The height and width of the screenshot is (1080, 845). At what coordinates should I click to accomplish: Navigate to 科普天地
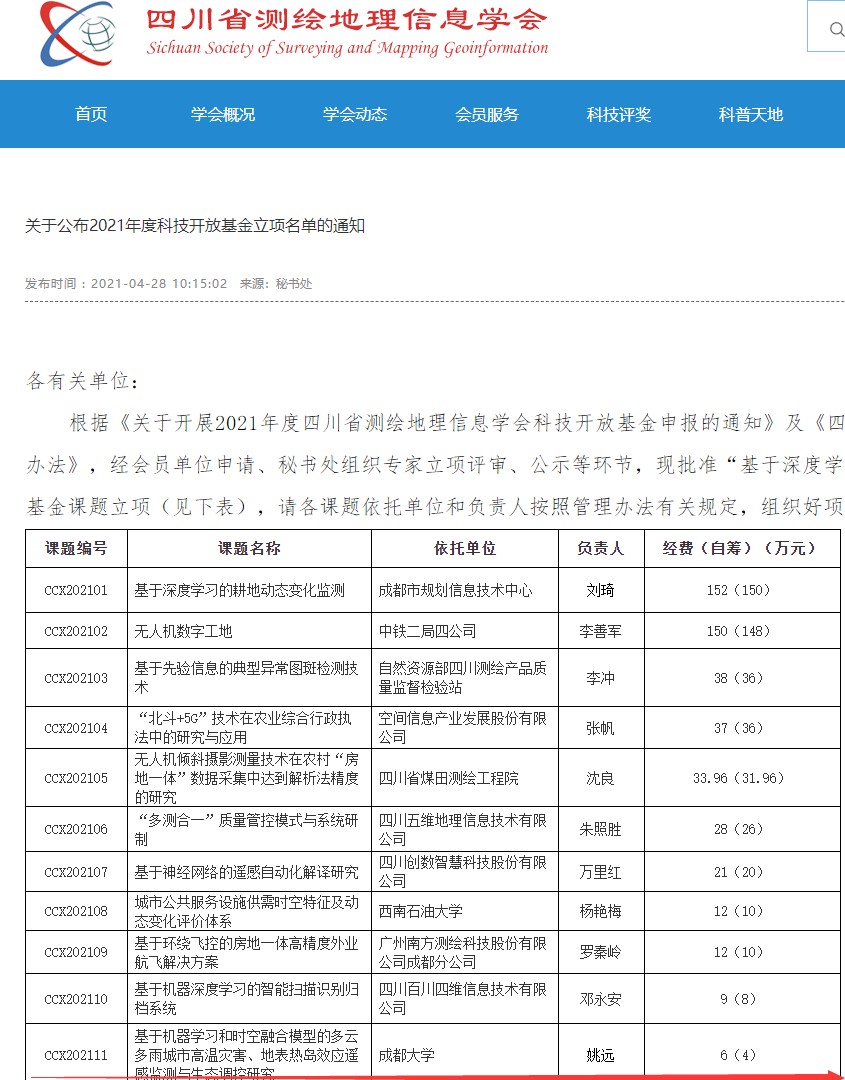click(751, 114)
